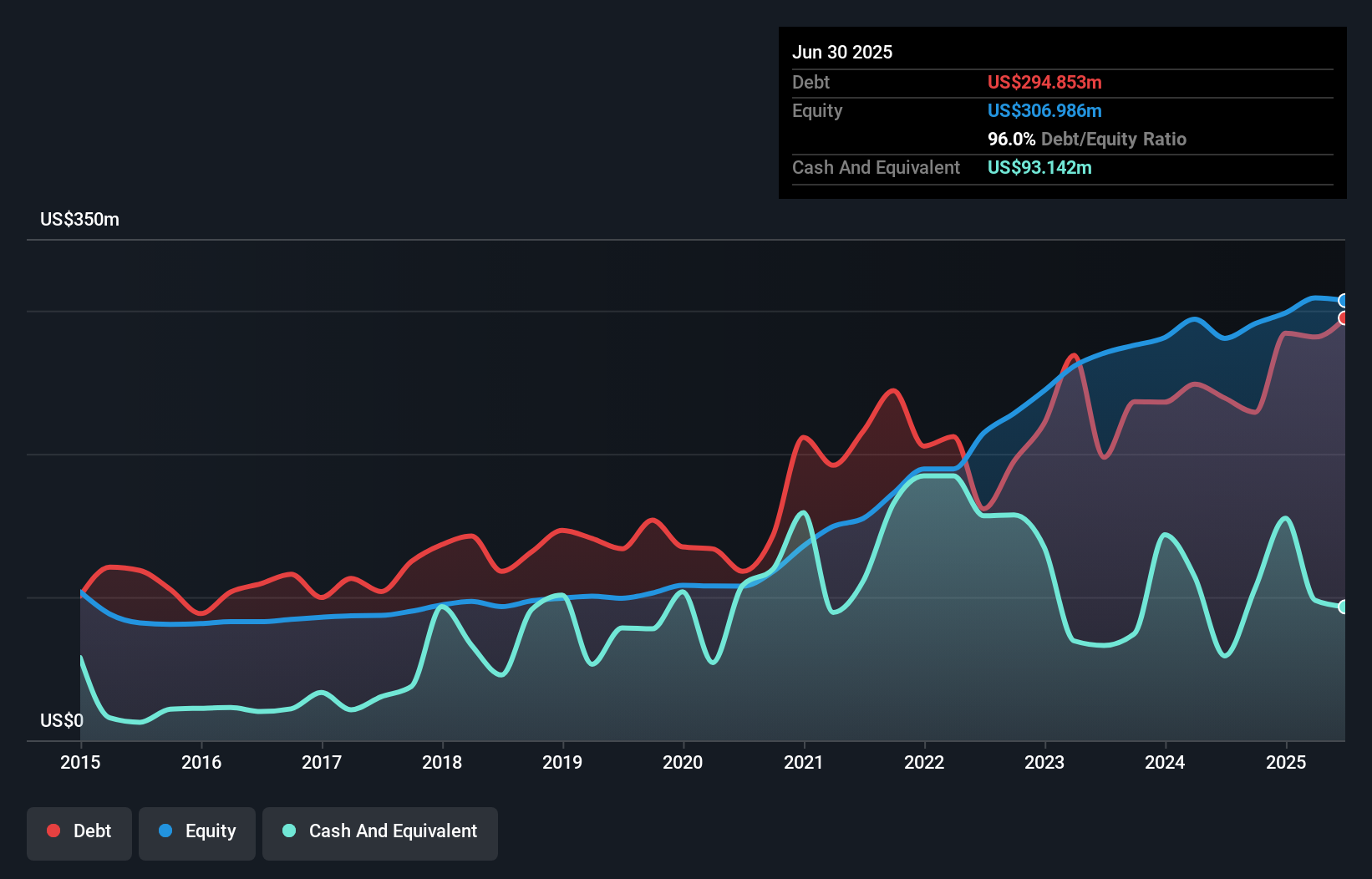The height and width of the screenshot is (879, 1372).
Task: Select the 2018 x-axis label
Action: pyautogui.click(x=442, y=762)
